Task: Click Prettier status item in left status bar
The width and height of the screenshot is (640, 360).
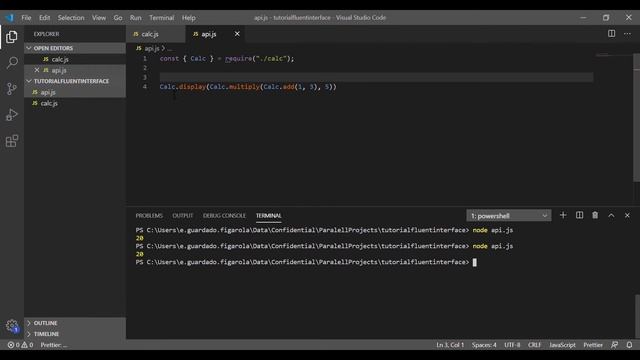Action: 53,345
